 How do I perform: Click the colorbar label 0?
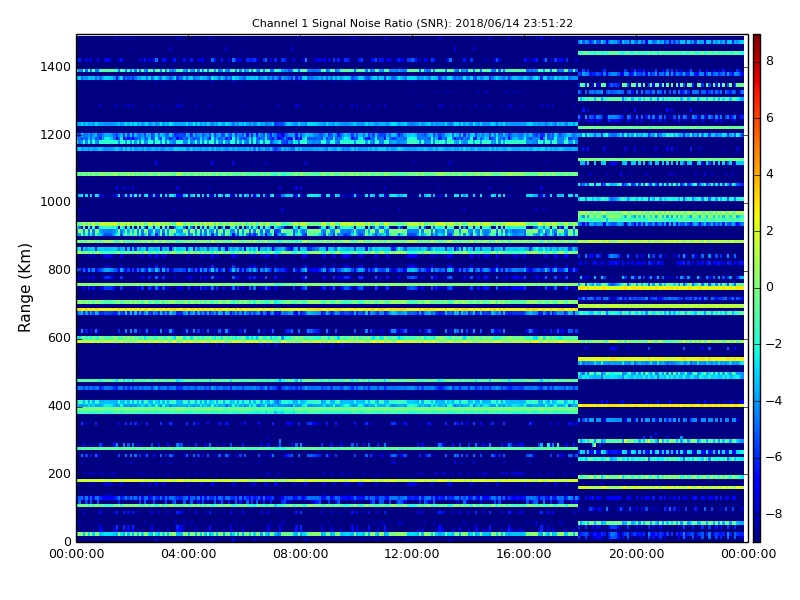click(770, 287)
